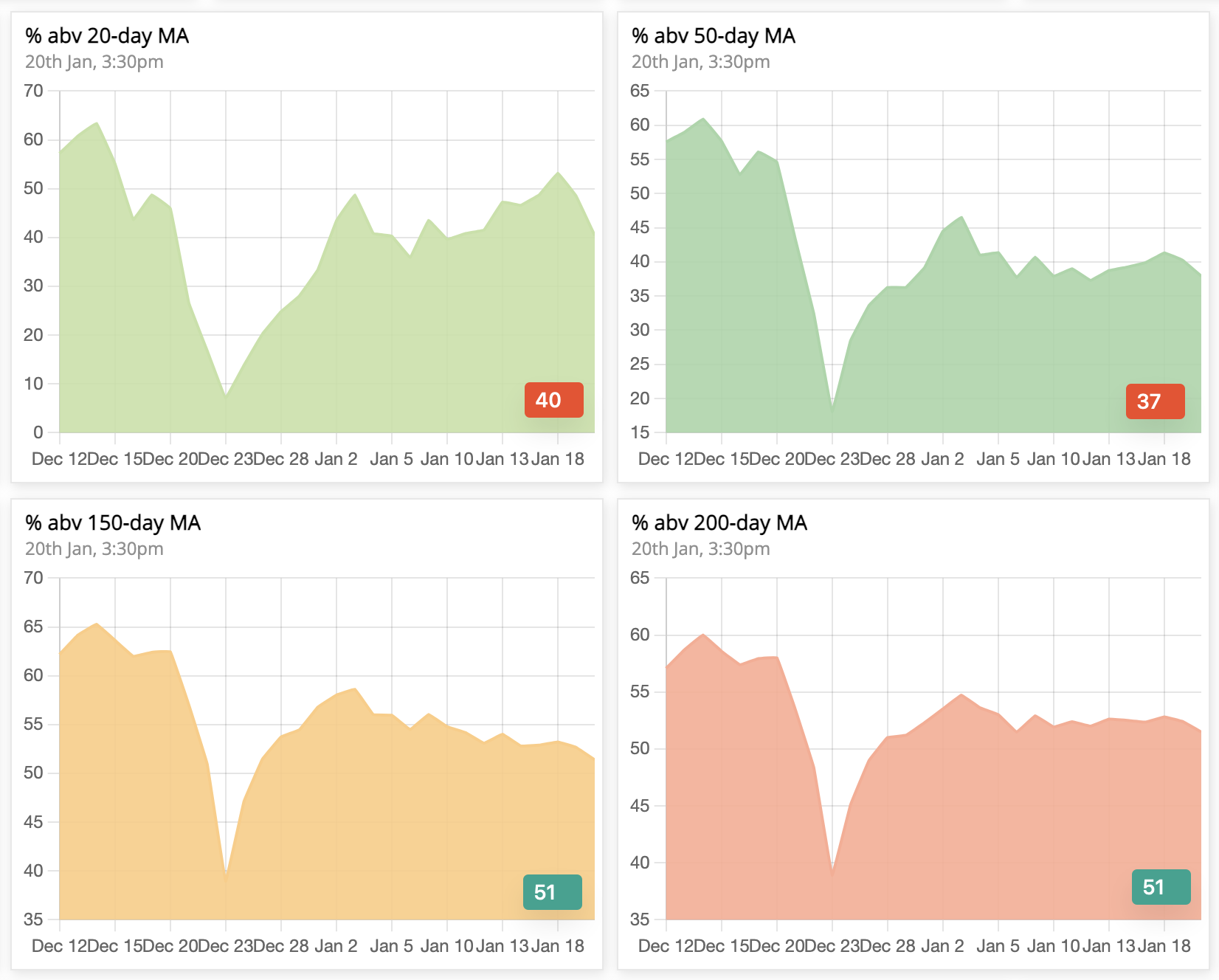1219x980 pixels.
Task: Click the "70" y-axis label on 150-day chart
Action: pos(33,578)
